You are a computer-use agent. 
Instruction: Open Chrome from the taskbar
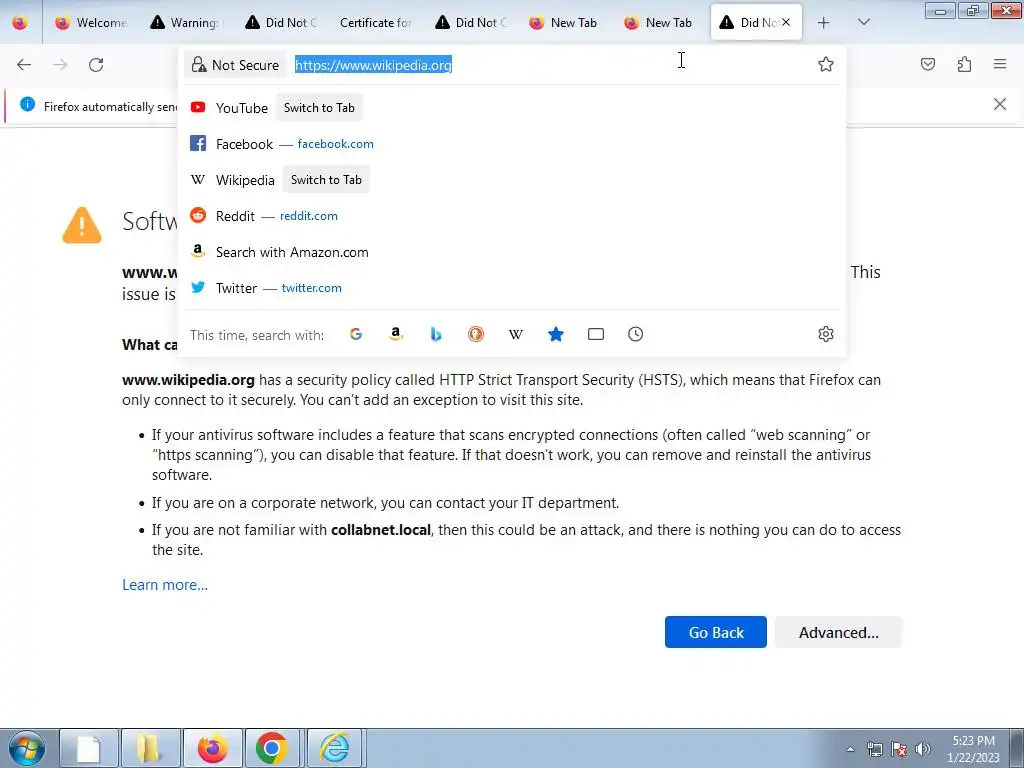[272, 748]
